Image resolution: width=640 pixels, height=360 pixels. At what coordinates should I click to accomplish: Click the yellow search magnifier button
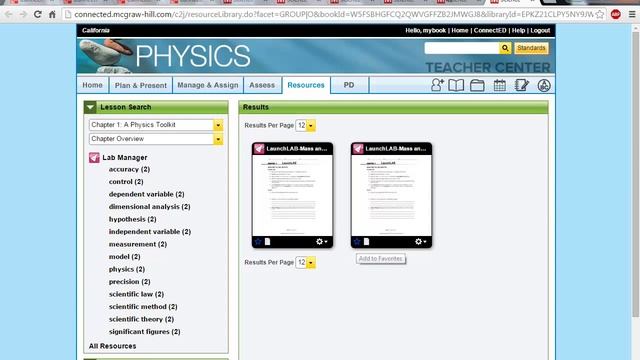(505, 48)
